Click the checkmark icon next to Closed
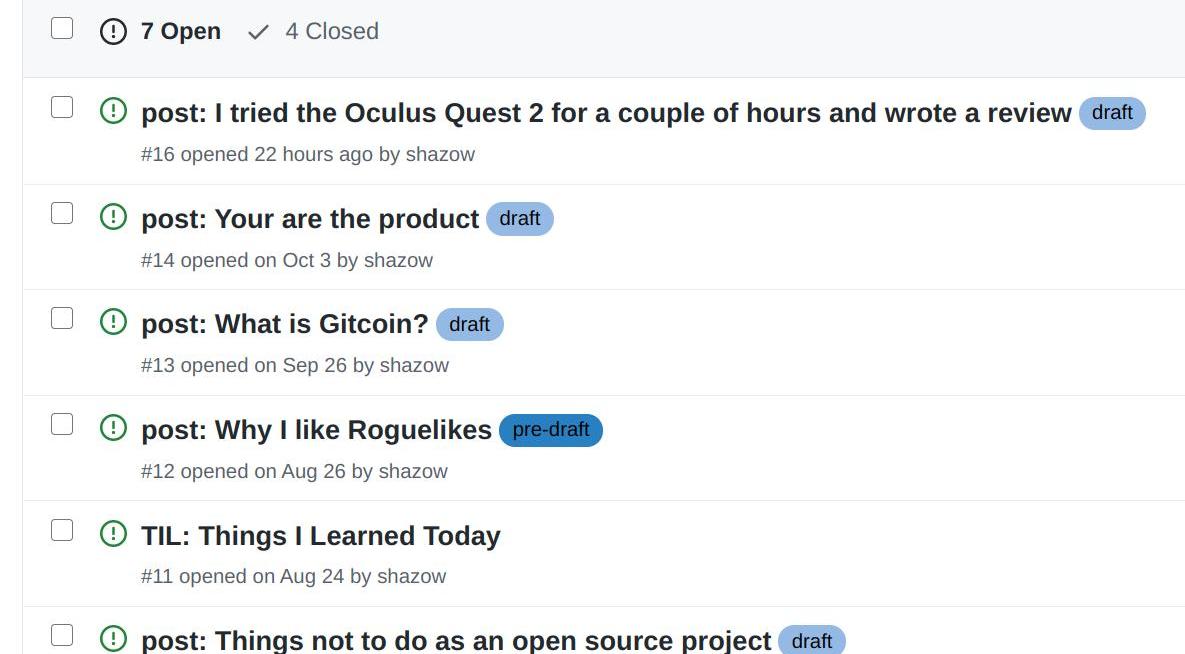This screenshot has width=1185, height=654. pos(258,32)
